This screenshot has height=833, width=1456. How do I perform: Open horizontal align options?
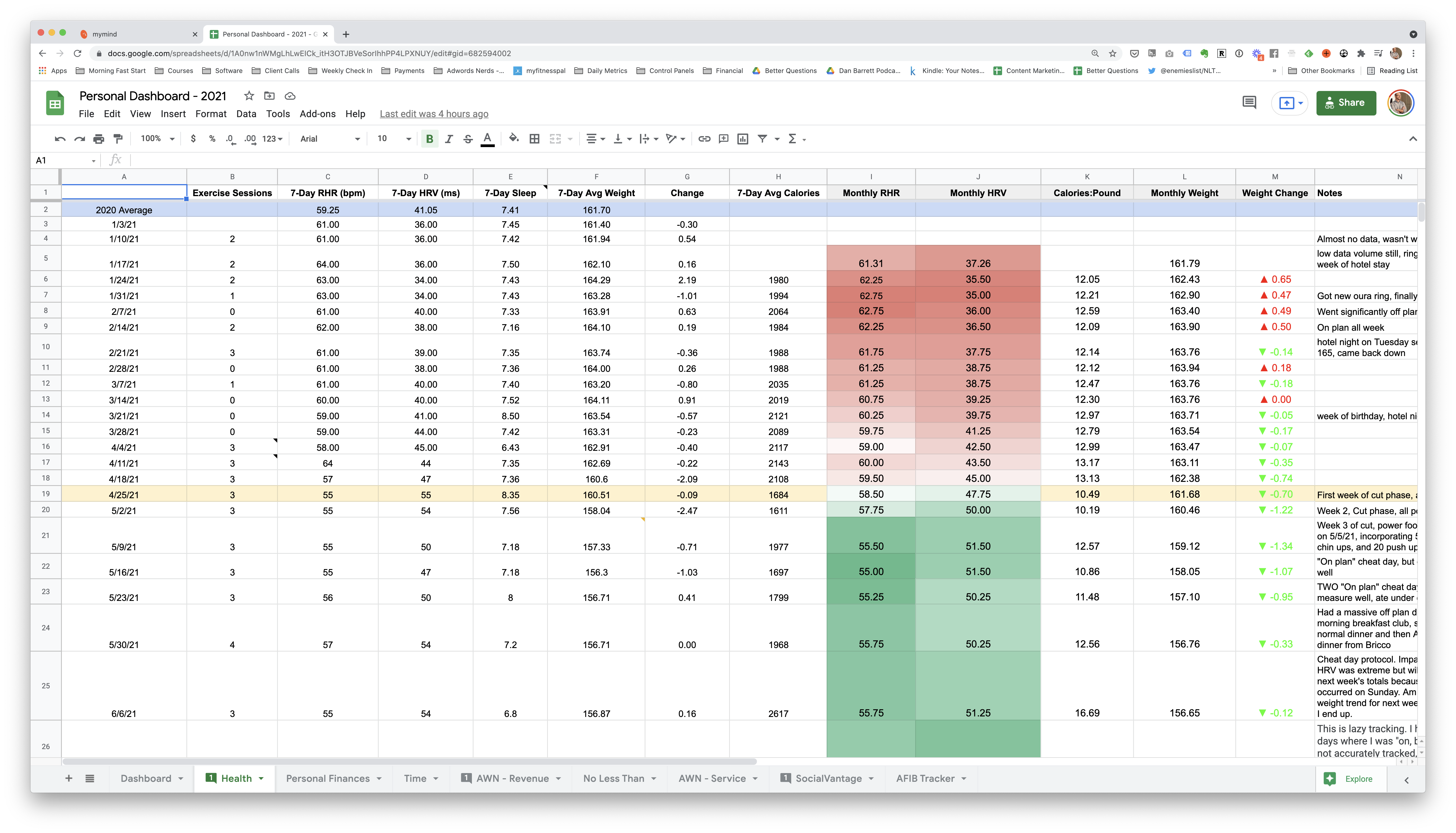point(596,138)
